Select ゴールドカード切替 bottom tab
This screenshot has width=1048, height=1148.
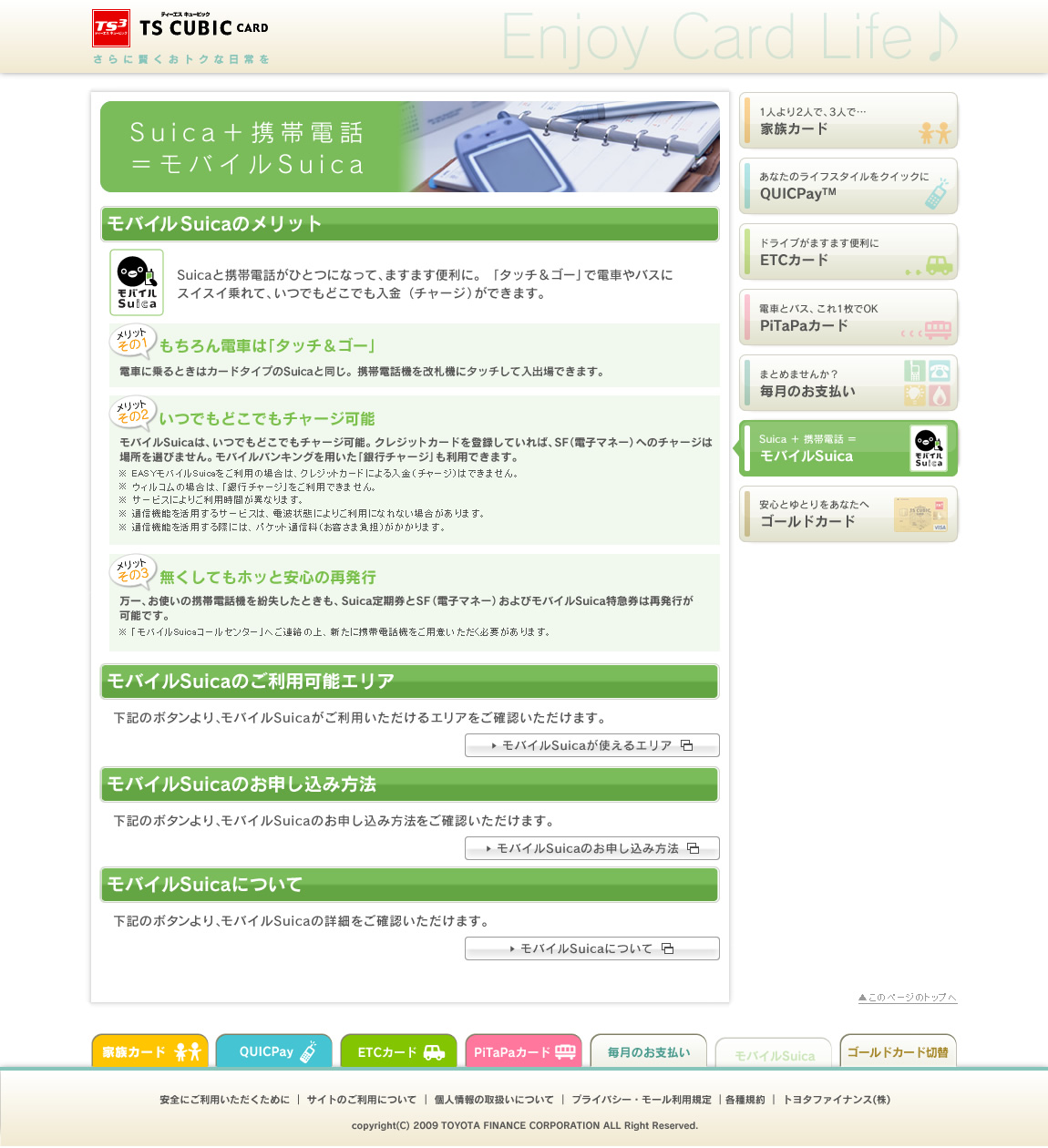click(898, 1051)
